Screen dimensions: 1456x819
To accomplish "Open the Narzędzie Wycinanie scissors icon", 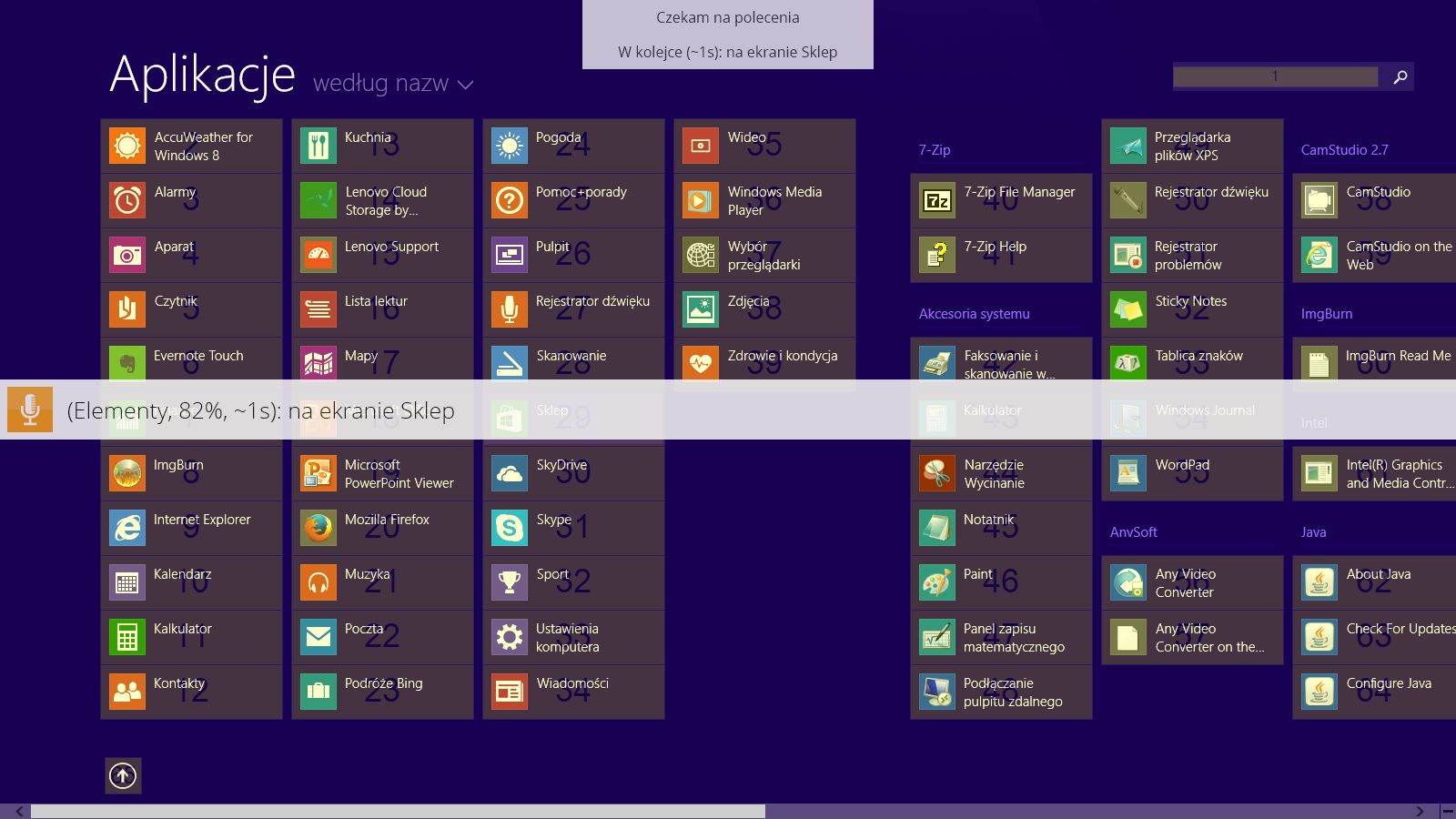I will [937, 473].
